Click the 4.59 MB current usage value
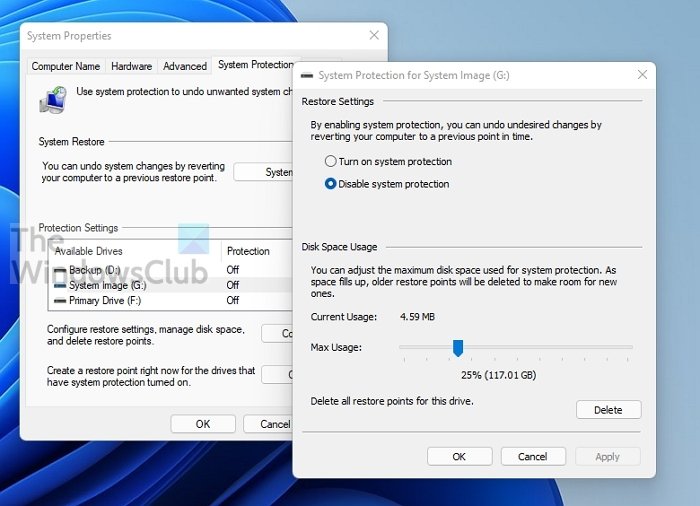This screenshot has height=506, width=700. pos(417,317)
